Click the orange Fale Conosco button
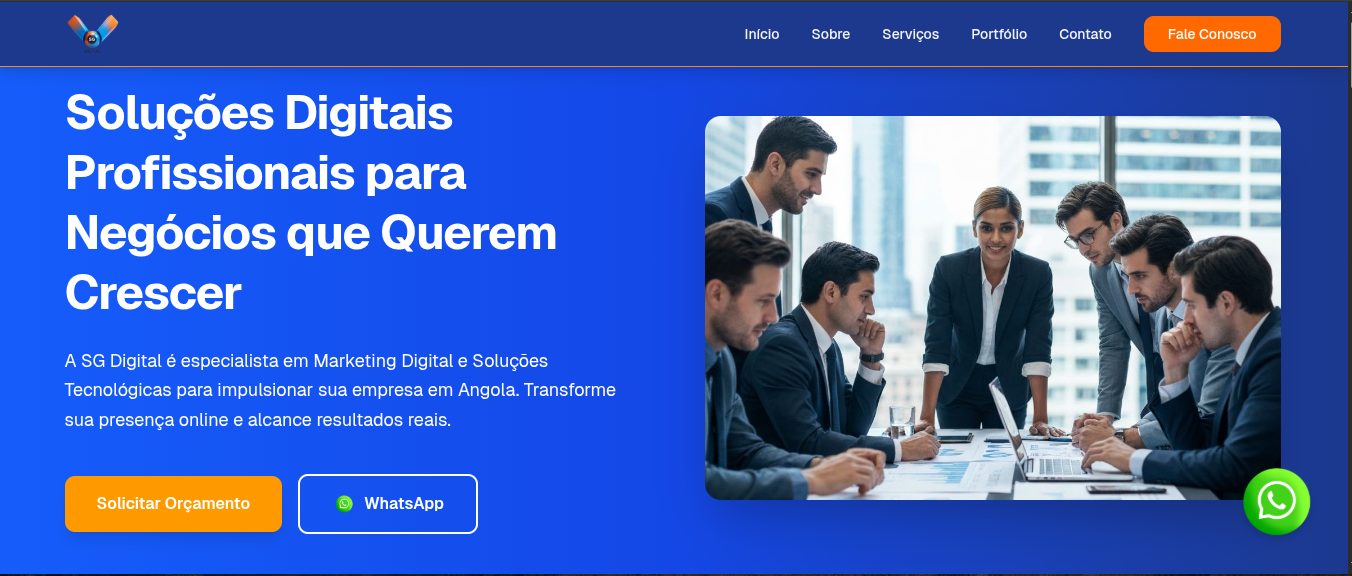 (x=1212, y=34)
